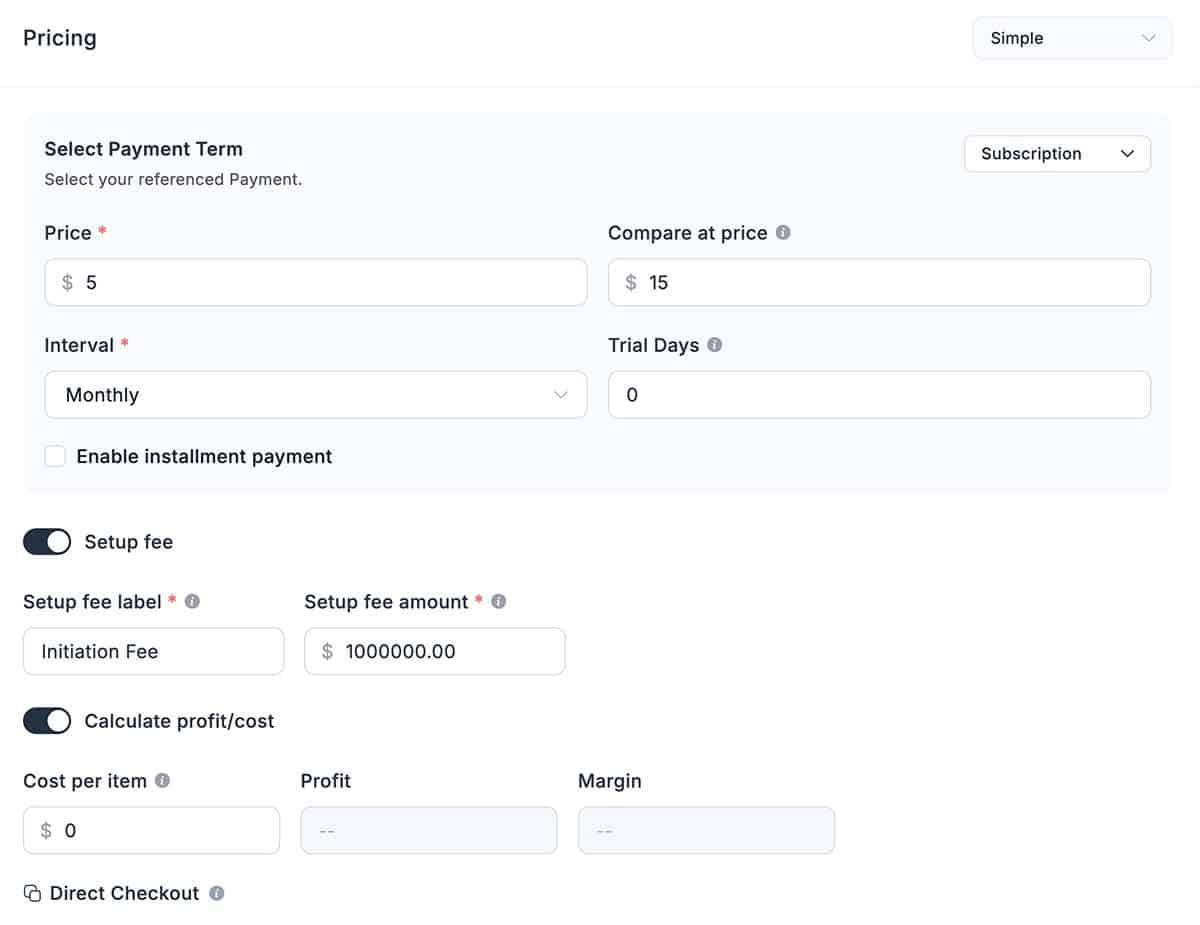1200x925 pixels.
Task: Expand the Monthly interval dropdown
Action: click(316, 394)
